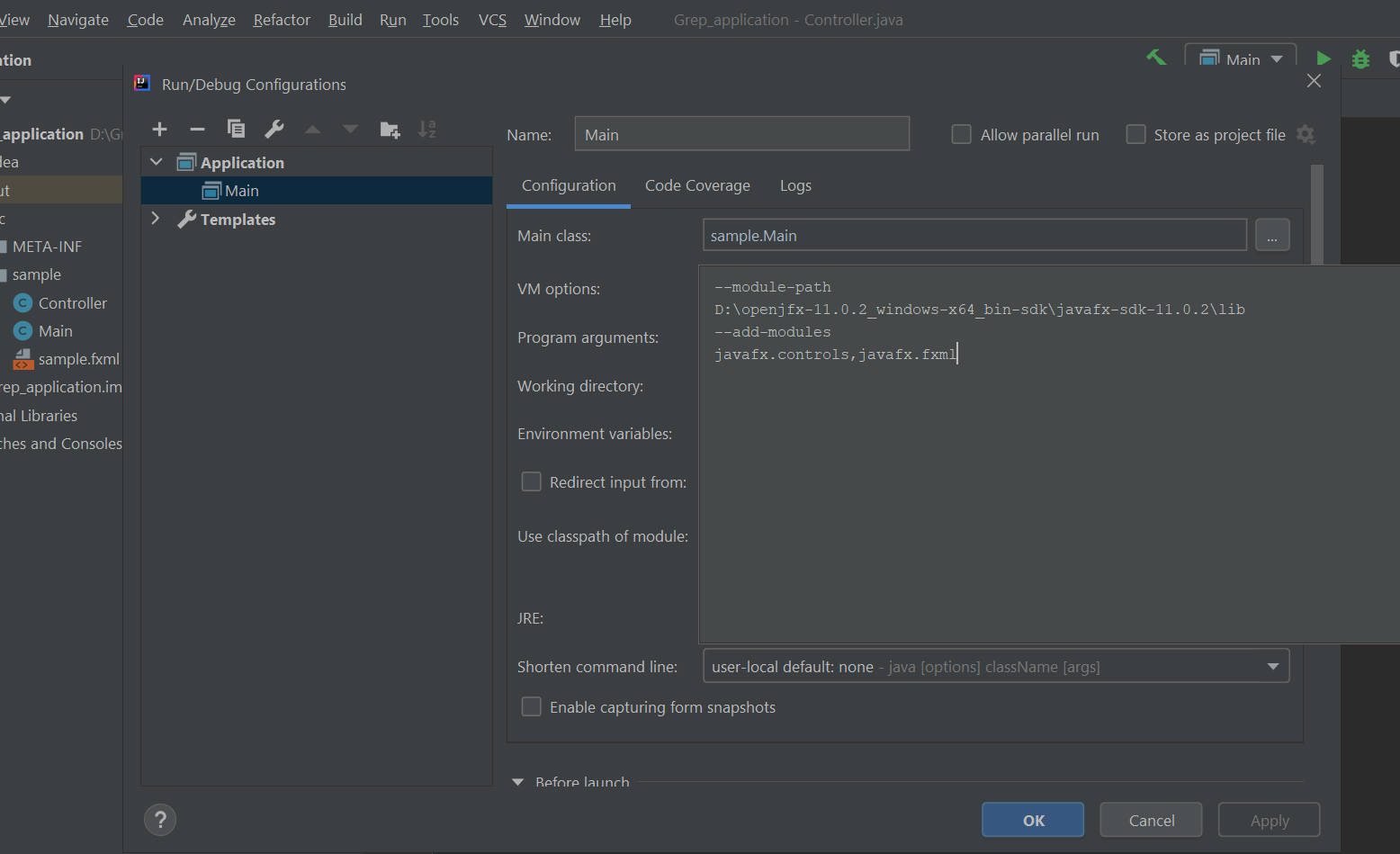Click the OK button

(x=1033, y=820)
